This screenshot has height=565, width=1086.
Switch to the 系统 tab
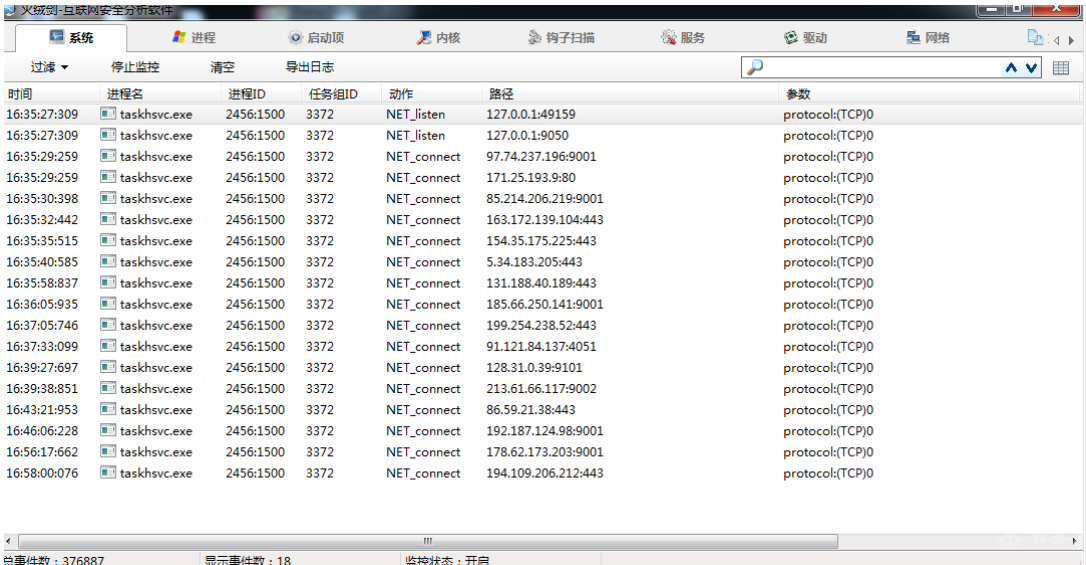click(x=71, y=37)
